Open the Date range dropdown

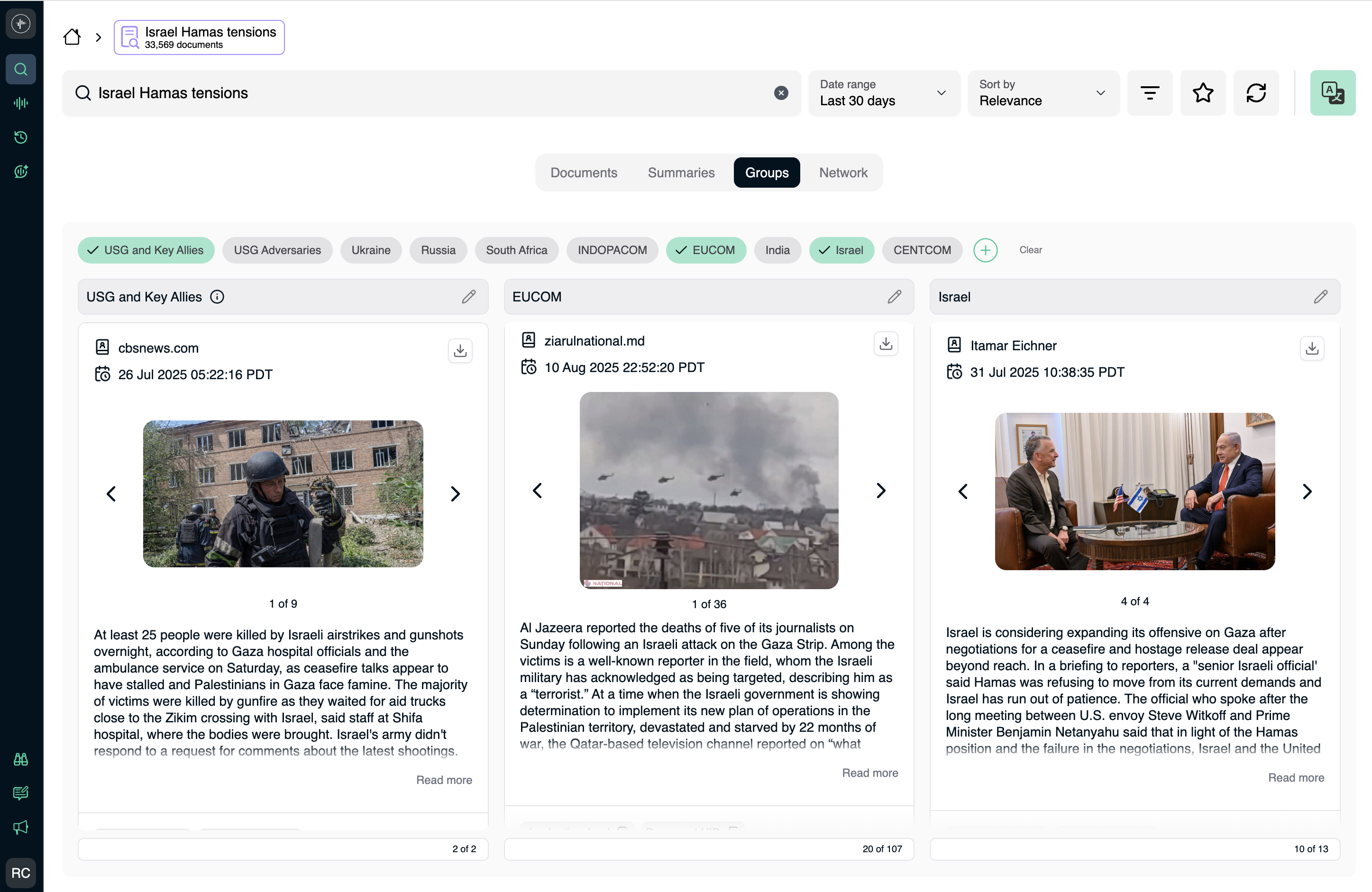point(883,93)
